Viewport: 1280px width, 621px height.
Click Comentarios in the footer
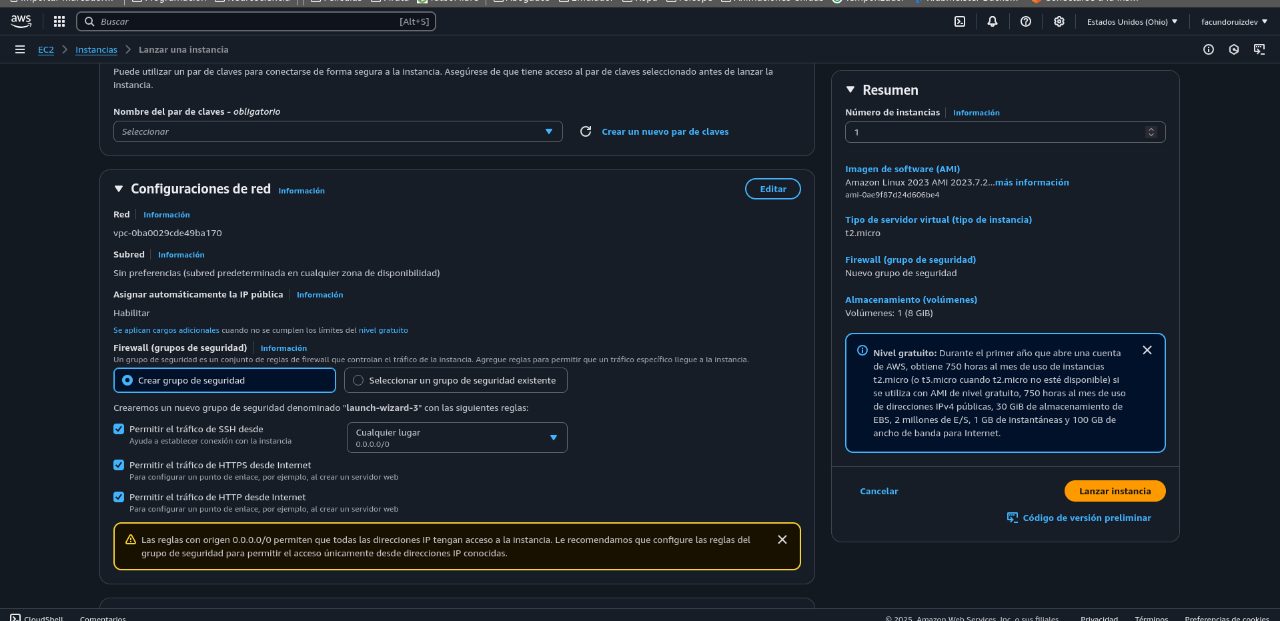tap(103, 618)
